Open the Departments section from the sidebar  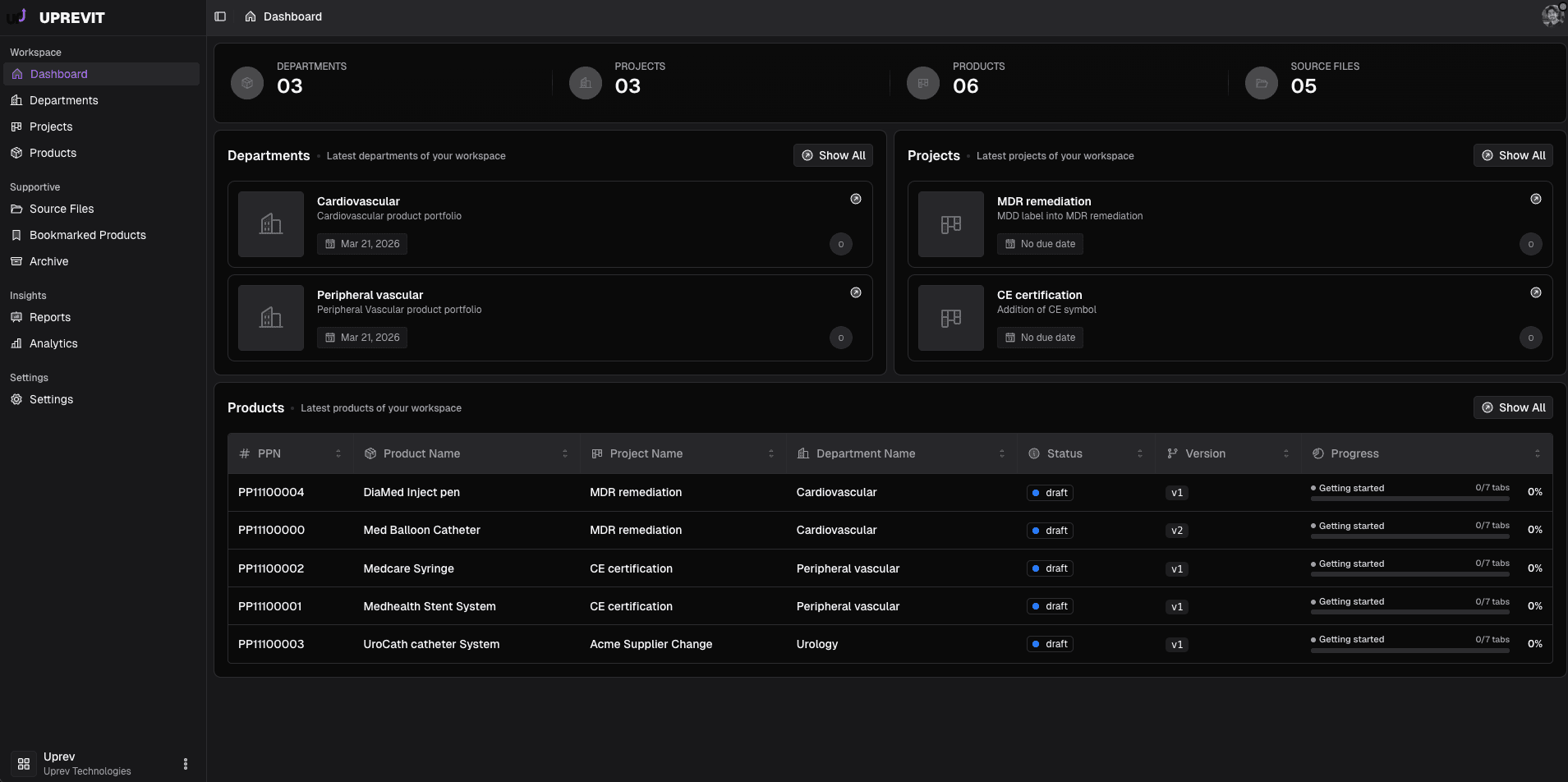63,100
